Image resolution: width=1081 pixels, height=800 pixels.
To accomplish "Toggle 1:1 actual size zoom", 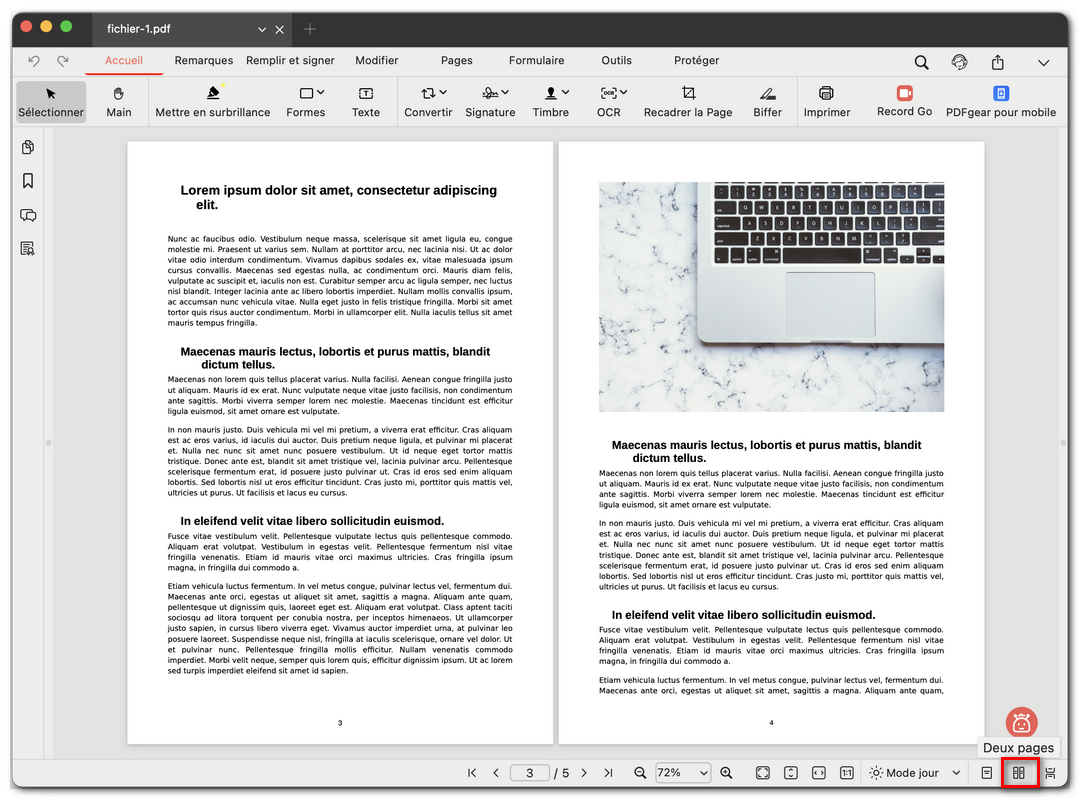I will pyautogui.click(x=847, y=772).
